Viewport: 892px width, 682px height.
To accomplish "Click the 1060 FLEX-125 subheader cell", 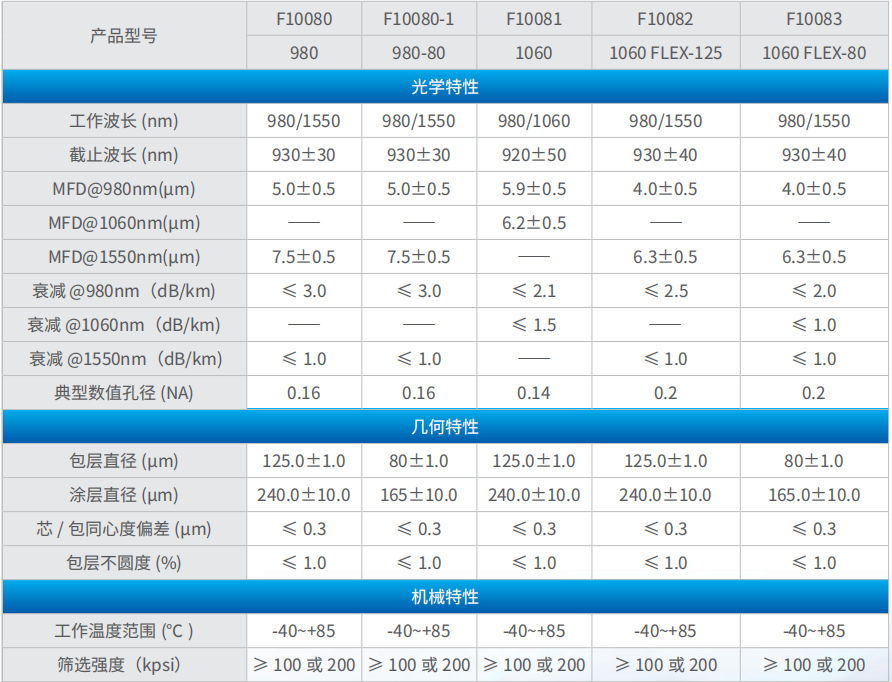I will [x=663, y=52].
